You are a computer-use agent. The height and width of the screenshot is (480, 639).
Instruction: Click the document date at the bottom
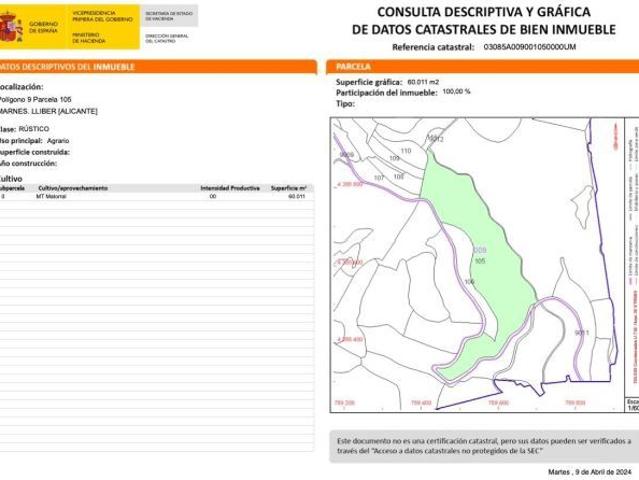pyautogui.click(x=590, y=471)
